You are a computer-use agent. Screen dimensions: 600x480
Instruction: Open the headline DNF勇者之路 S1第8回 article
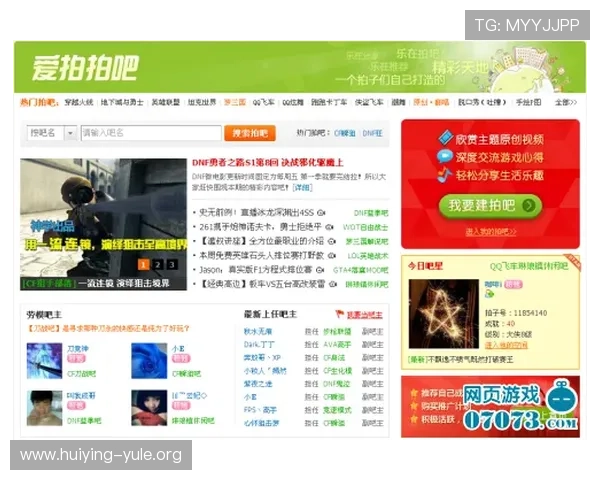click(x=267, y=163)
